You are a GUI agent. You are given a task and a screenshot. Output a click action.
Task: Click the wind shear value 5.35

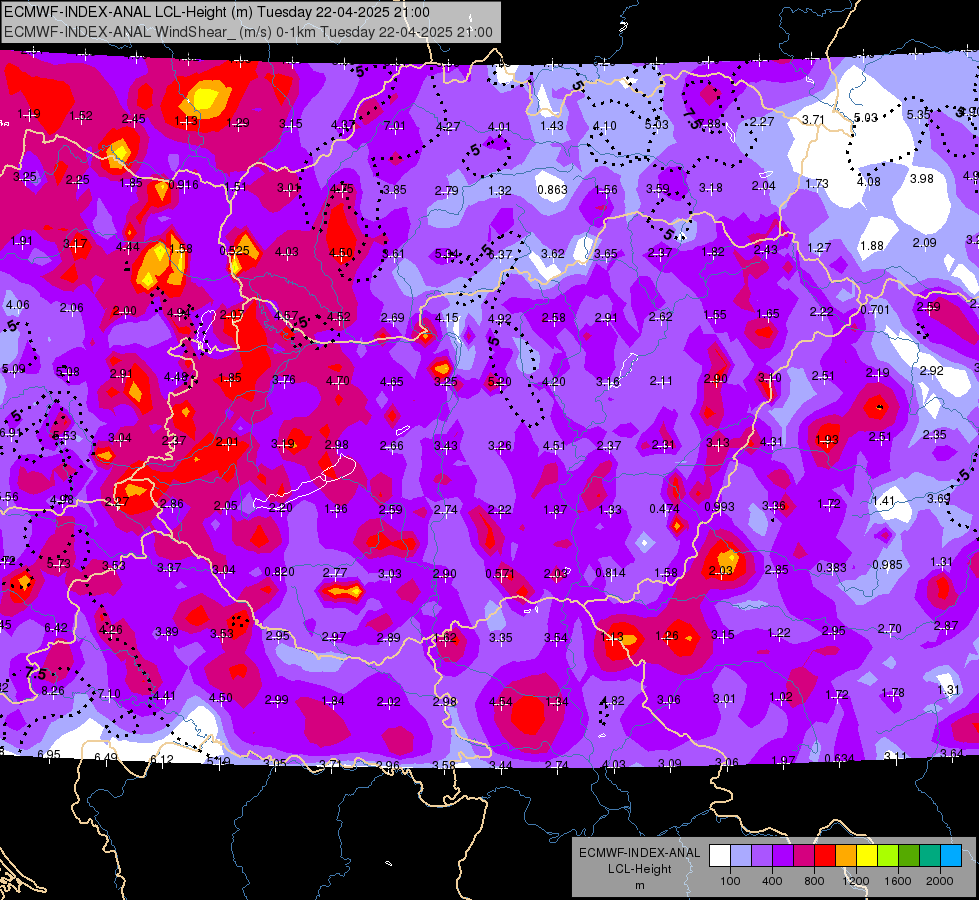tap(918, 114)
